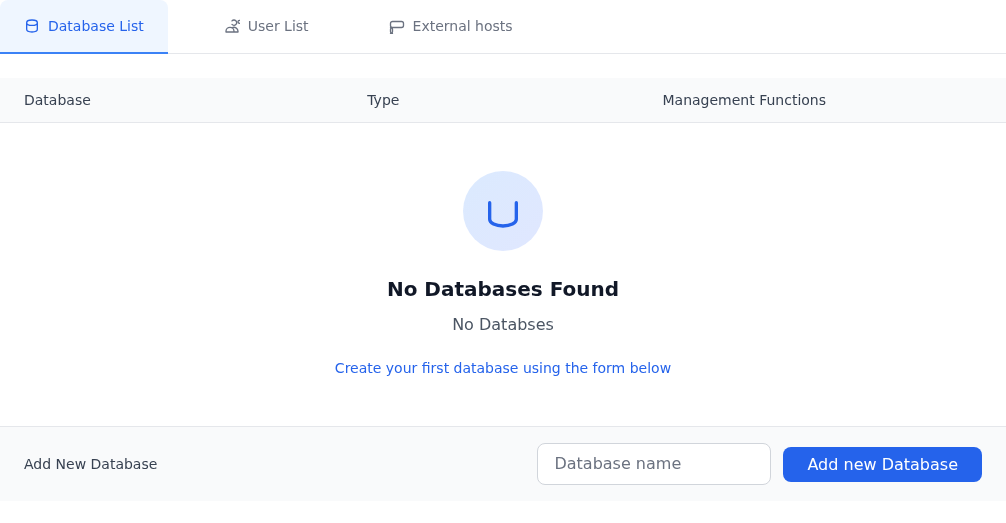This screenshot has height=523, width=1006.
Task: Click the External hosts flag icon
Action: [396, 27]
